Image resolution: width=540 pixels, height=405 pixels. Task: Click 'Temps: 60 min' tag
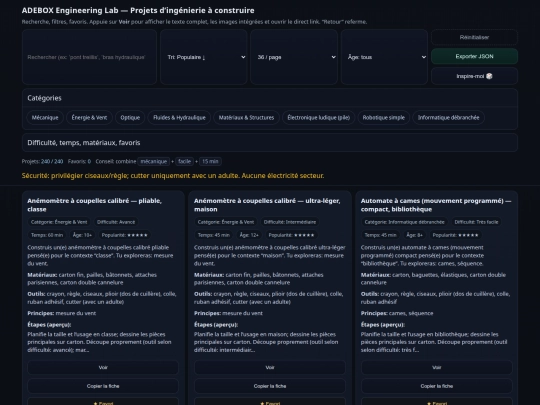pos(47,235)
